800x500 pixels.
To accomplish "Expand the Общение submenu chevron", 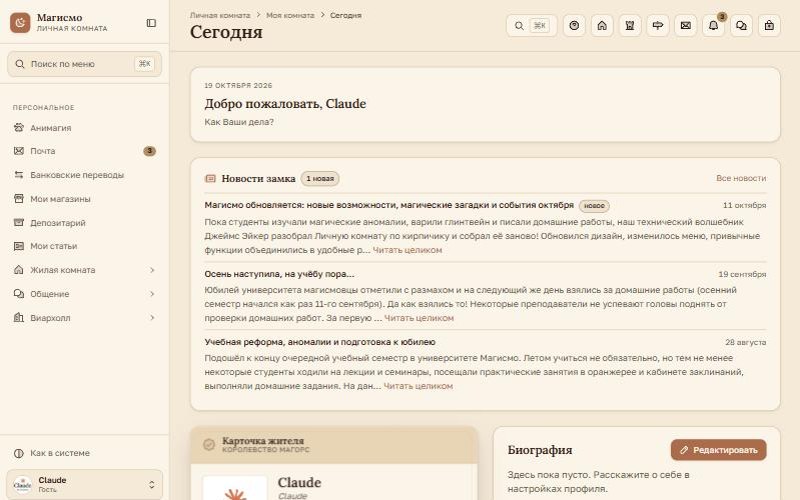I will (152, 294).
